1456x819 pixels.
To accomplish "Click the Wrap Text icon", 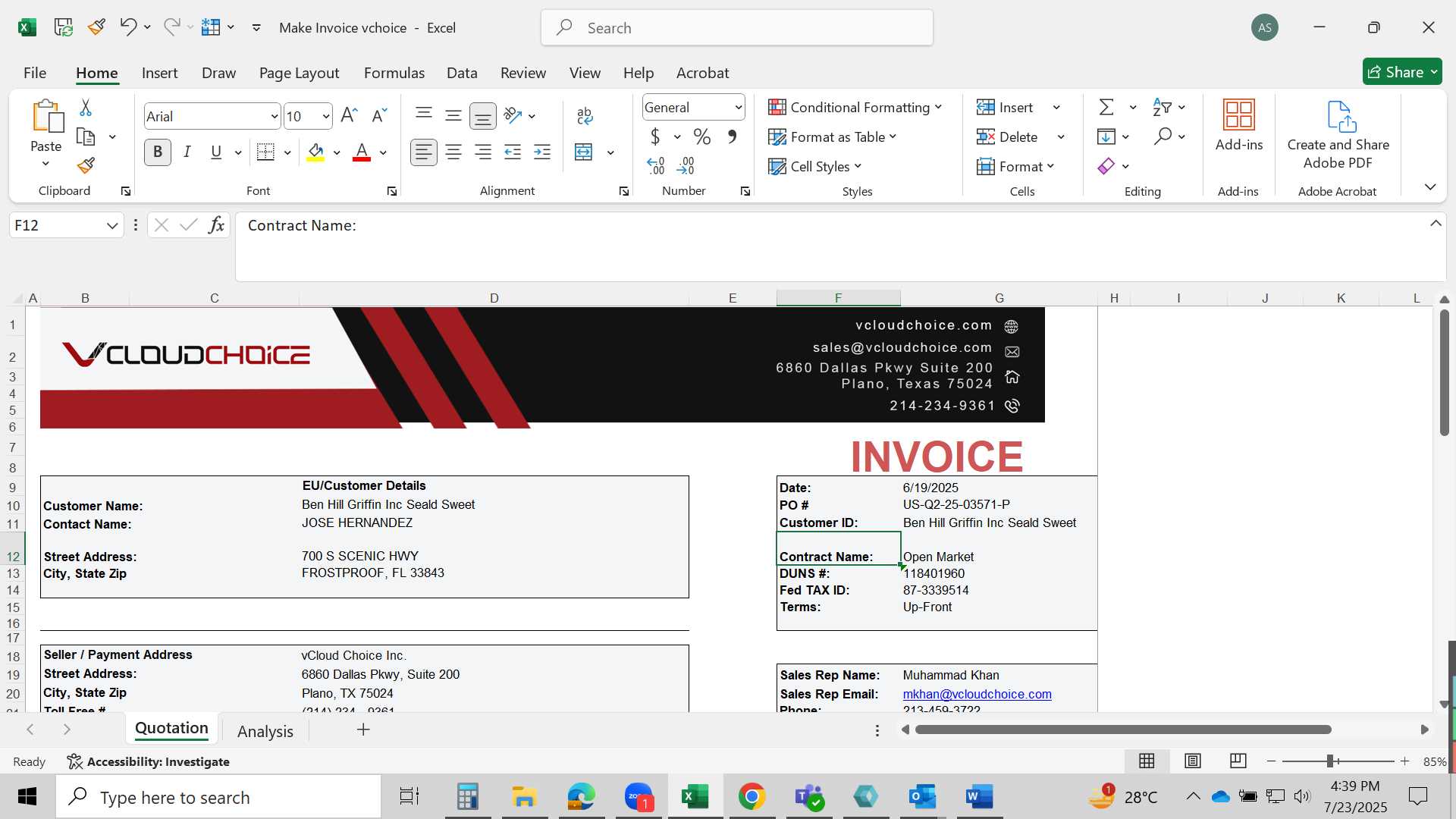I will click(585, 115).
